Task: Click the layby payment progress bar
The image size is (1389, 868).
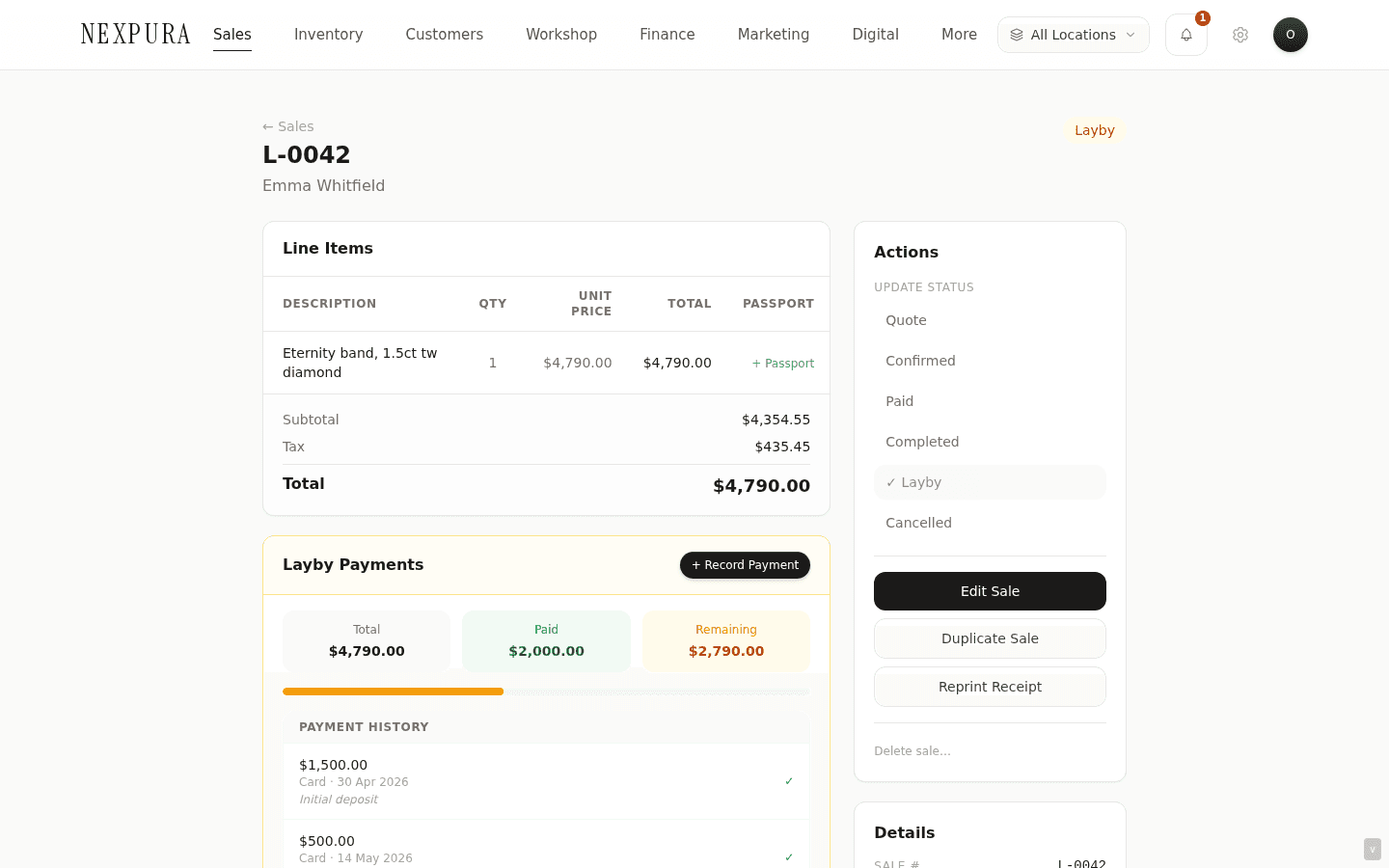Action: (546, 692)
